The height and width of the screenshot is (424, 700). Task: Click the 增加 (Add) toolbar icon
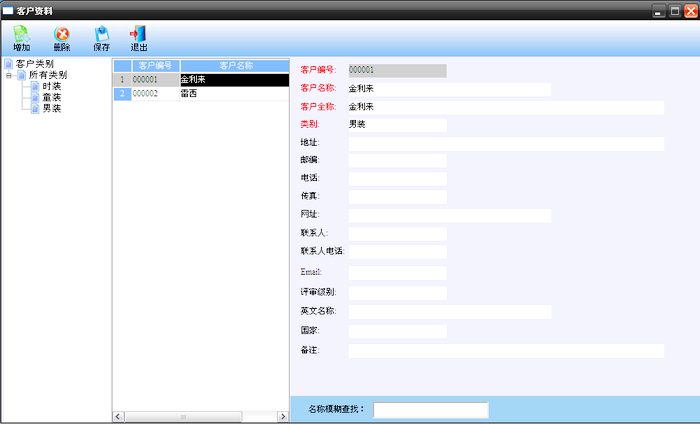click(21, 39)
